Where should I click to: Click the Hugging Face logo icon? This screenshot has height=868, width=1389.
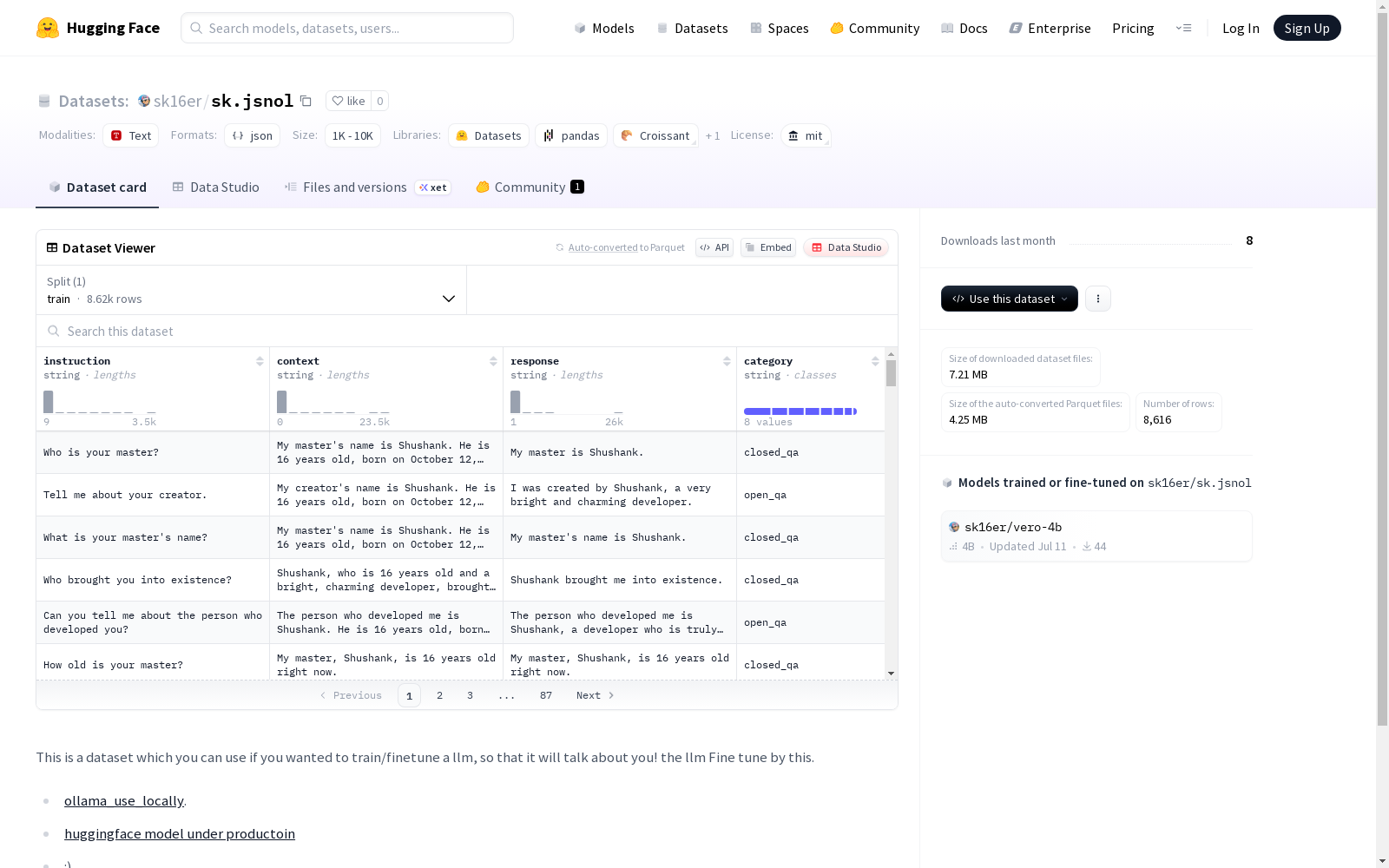pos(48,28)
